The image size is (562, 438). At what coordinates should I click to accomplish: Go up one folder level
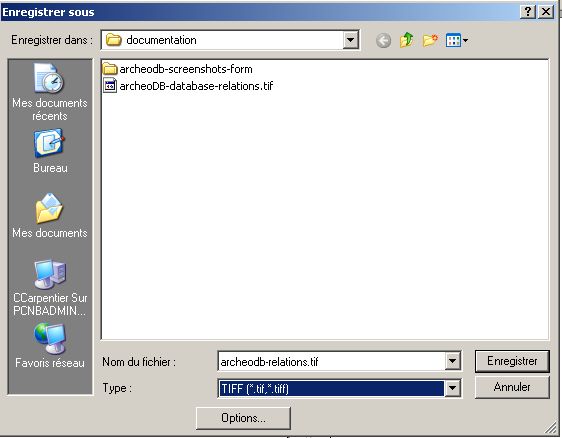tap(406, 40)
